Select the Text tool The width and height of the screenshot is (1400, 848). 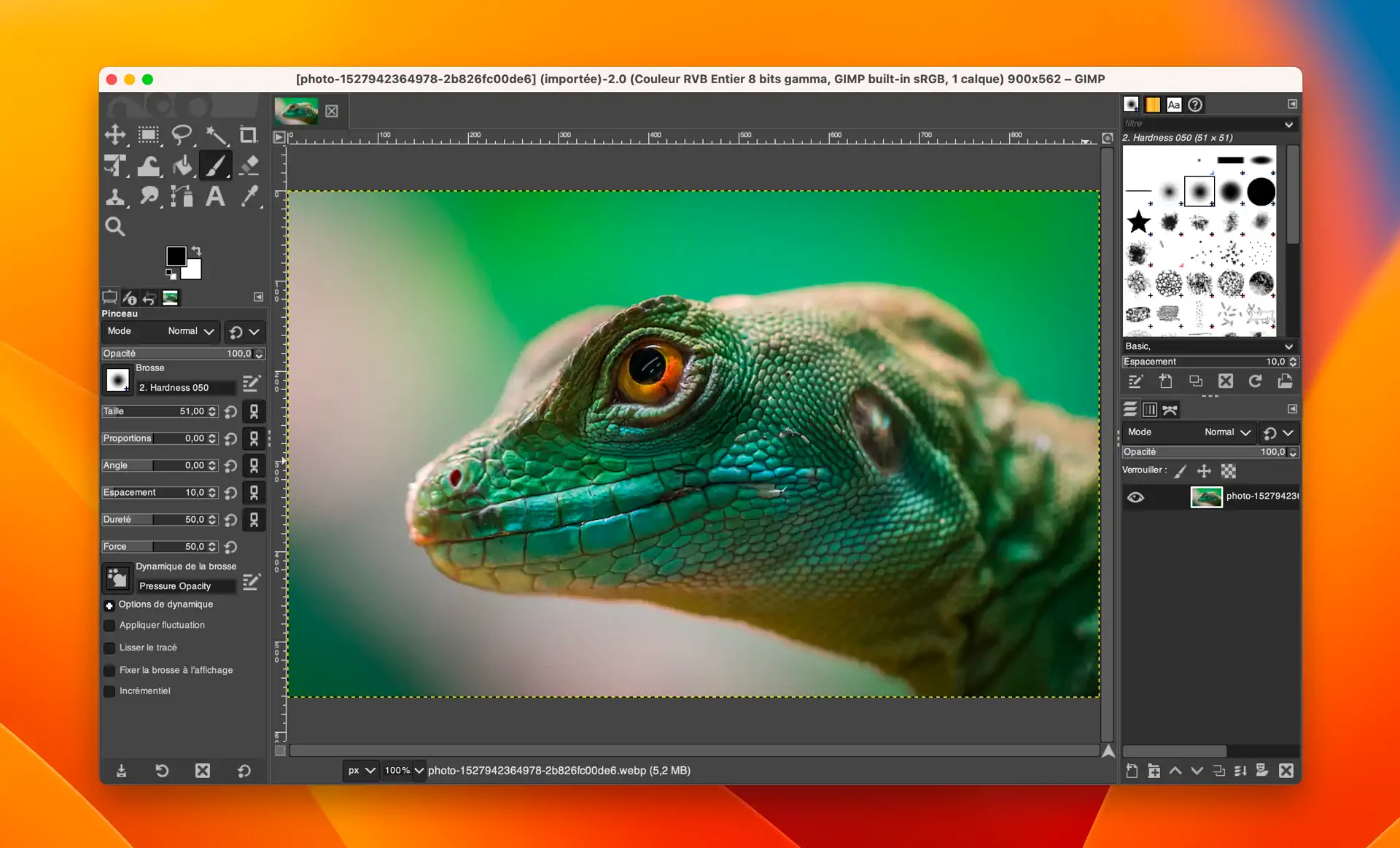pyautogui.click(x=216, y=196)
